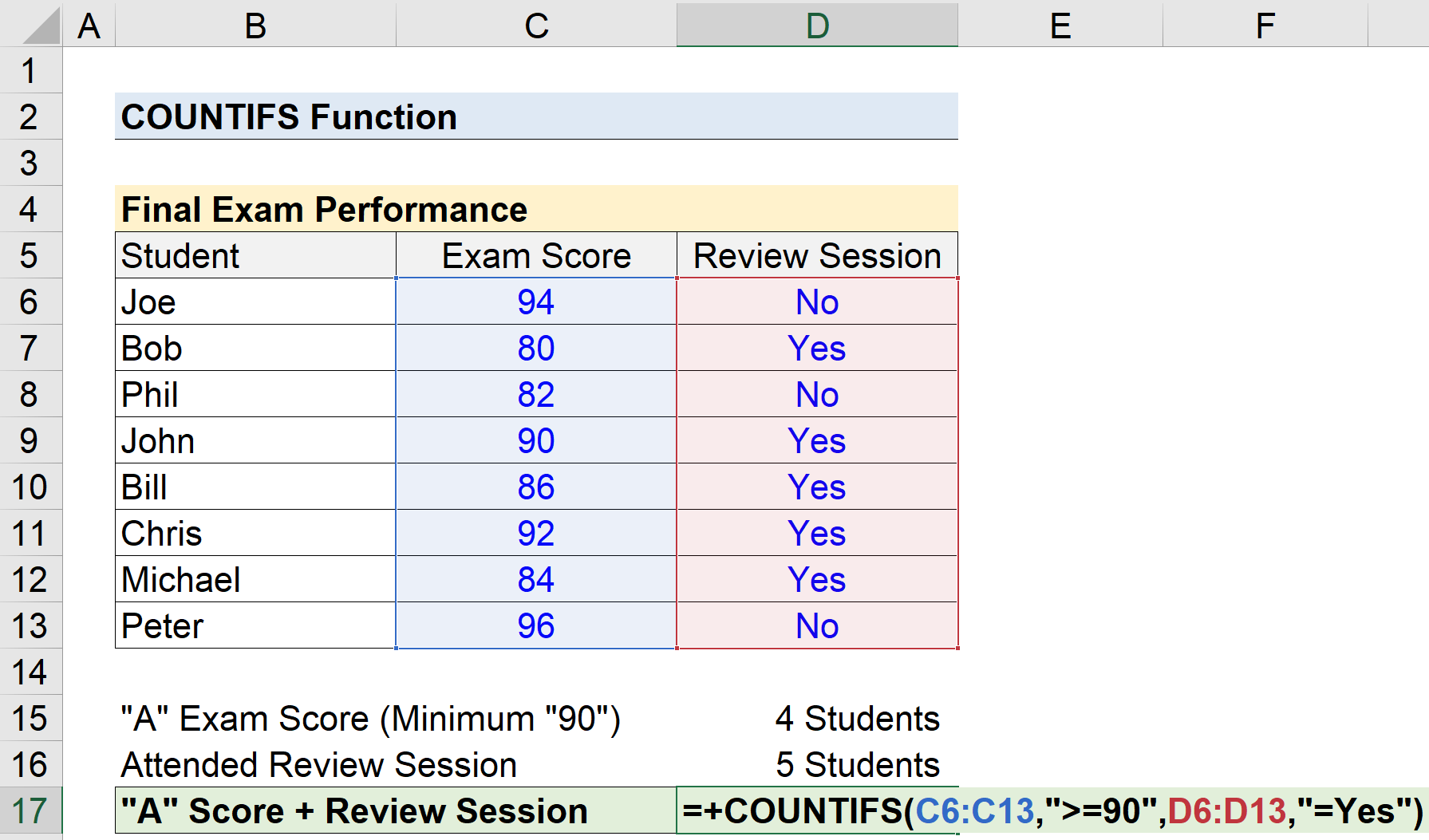
Task: Select the cell containing 'Bob'
Action: 255,348
